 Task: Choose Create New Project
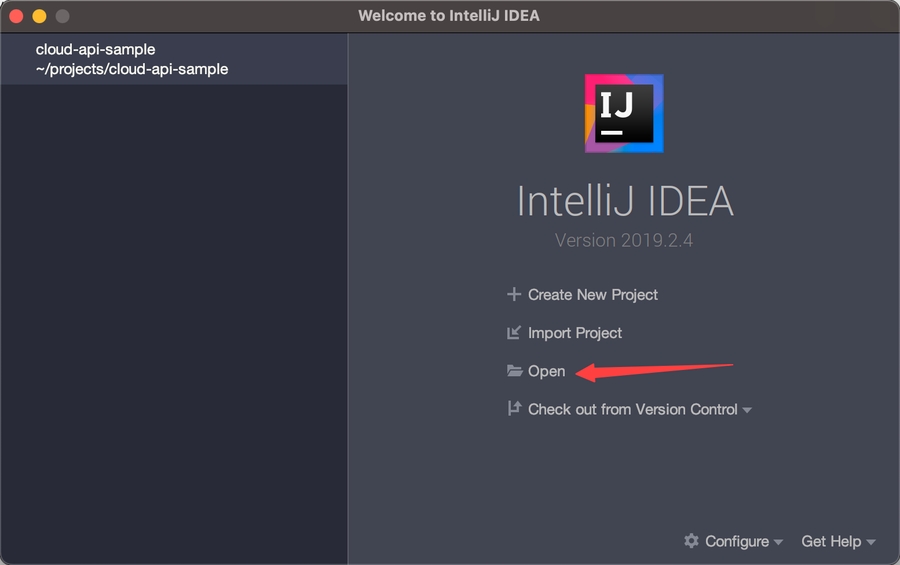pyautogui.click(x=593, y=295)
